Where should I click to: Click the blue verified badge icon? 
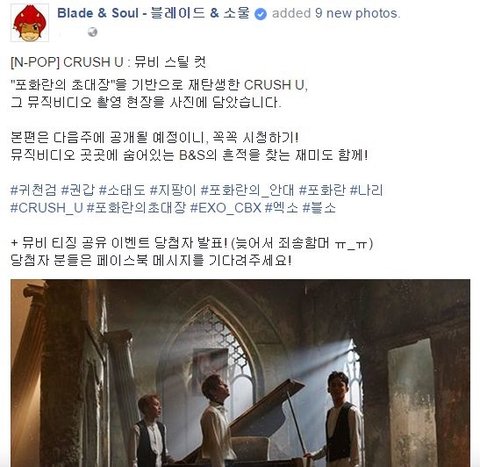point(261,14)
